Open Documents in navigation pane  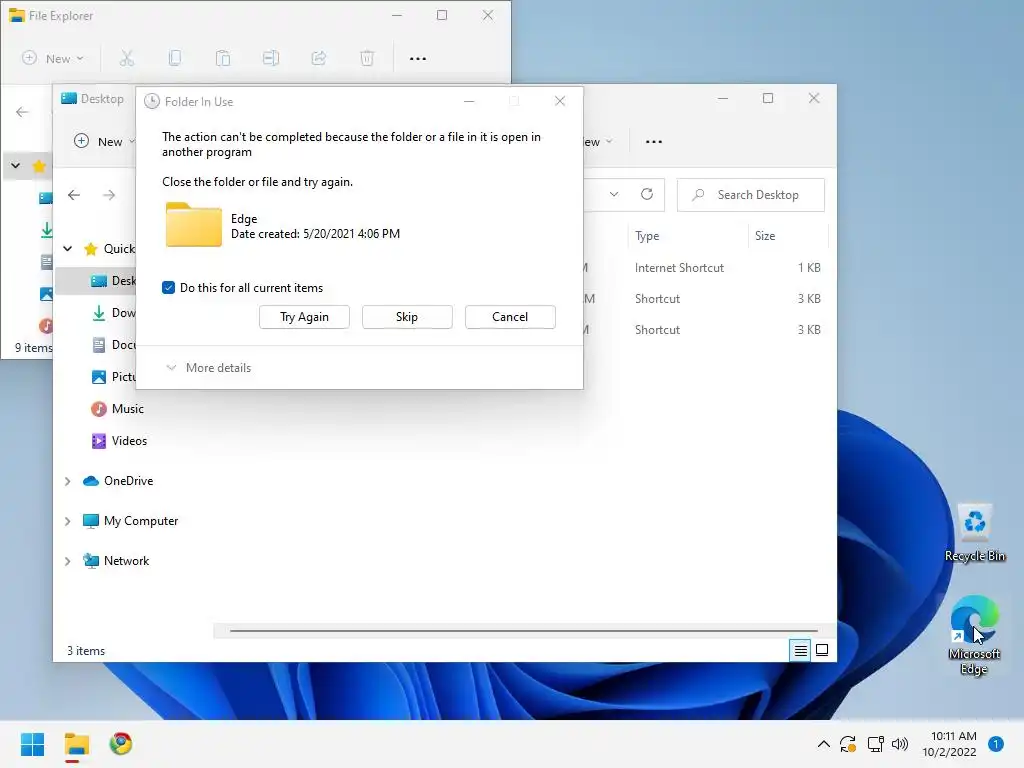pos(113,345)
